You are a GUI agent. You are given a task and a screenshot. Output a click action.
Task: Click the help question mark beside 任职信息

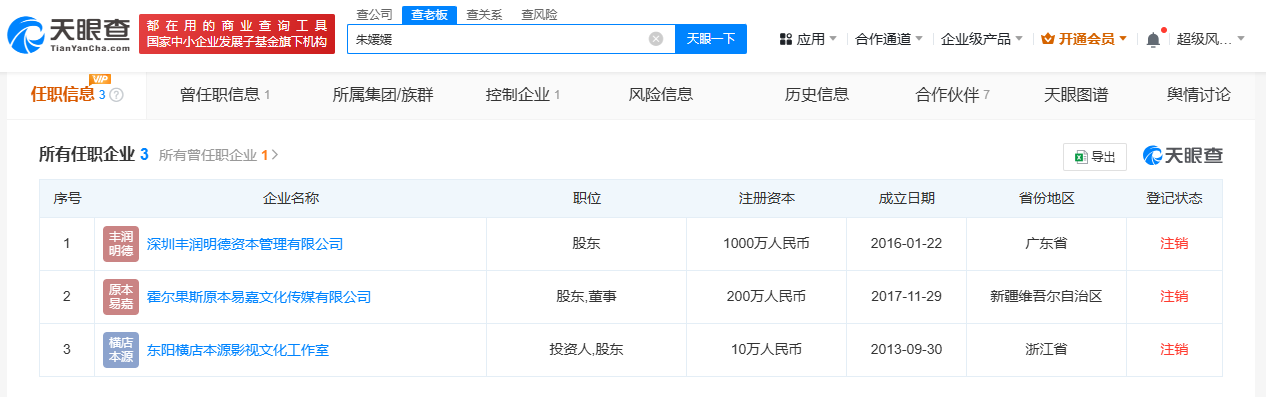click(117, 95)
